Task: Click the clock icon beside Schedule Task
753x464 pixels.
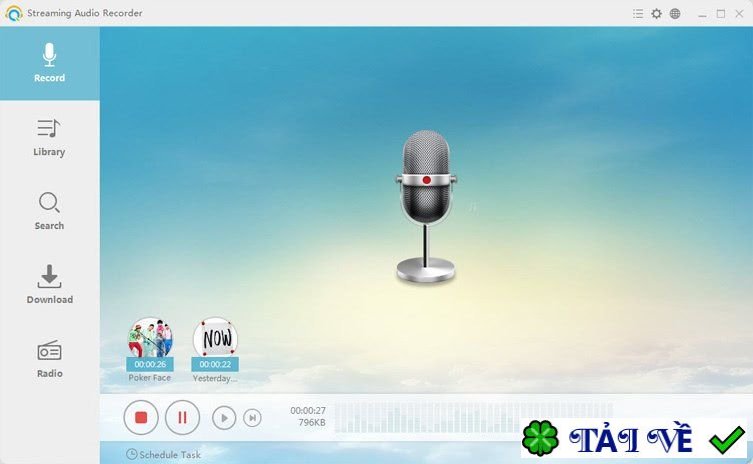Action: (x=132, y=454)
